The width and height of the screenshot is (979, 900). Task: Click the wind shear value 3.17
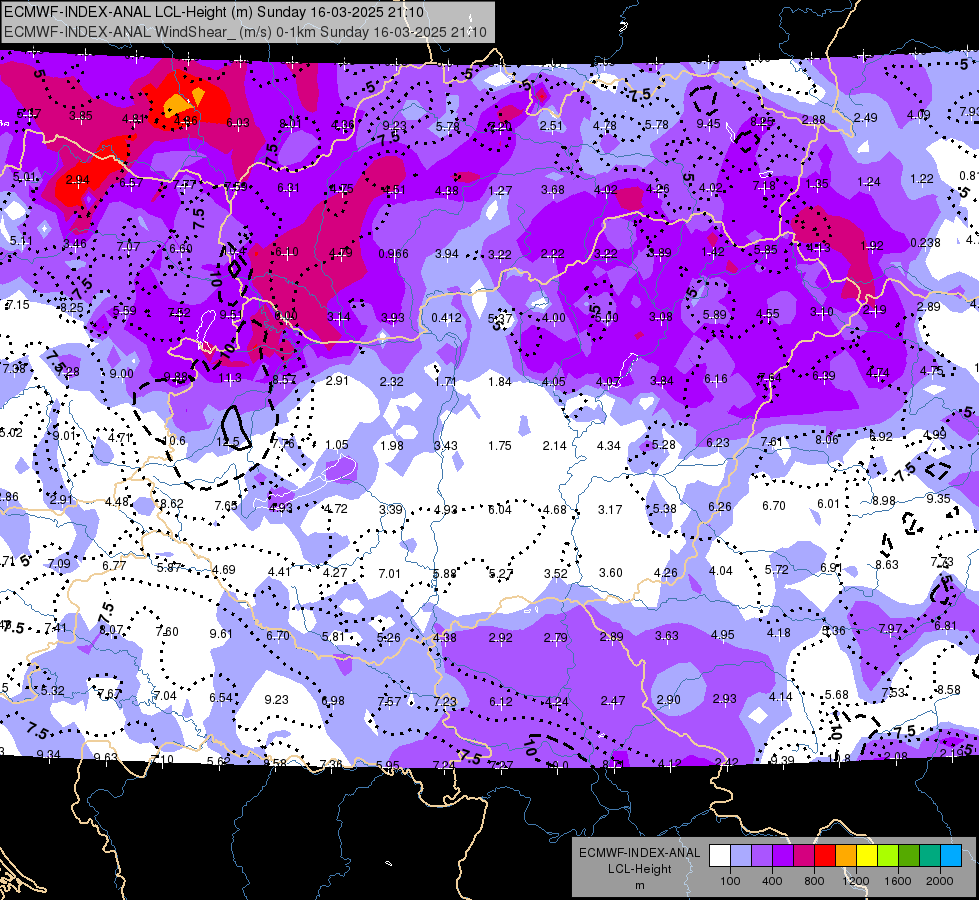(x=610, y=510)
